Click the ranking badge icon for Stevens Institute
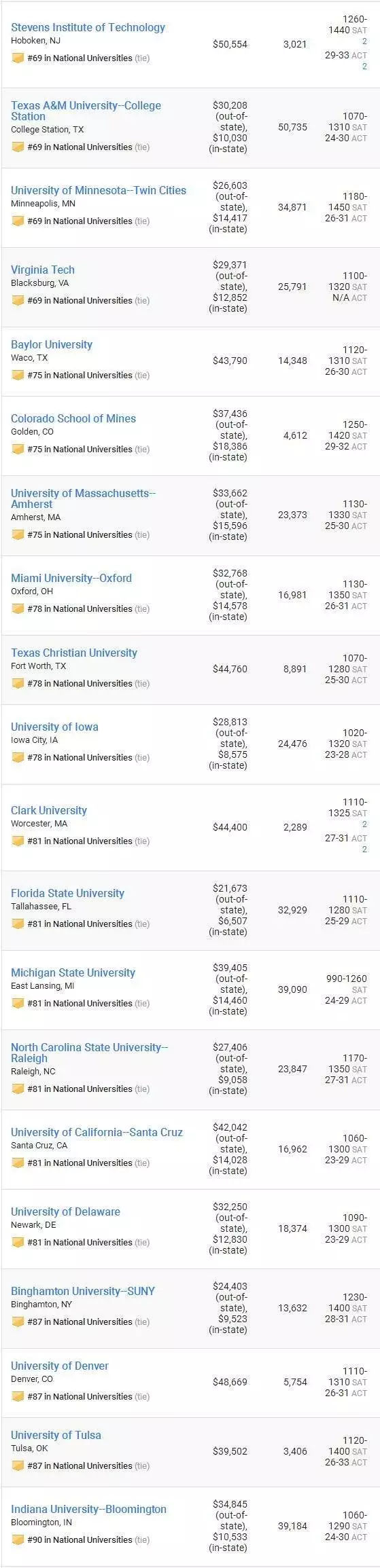The width and height of the screenshot is (380, 1568). (x=18, y=58)
